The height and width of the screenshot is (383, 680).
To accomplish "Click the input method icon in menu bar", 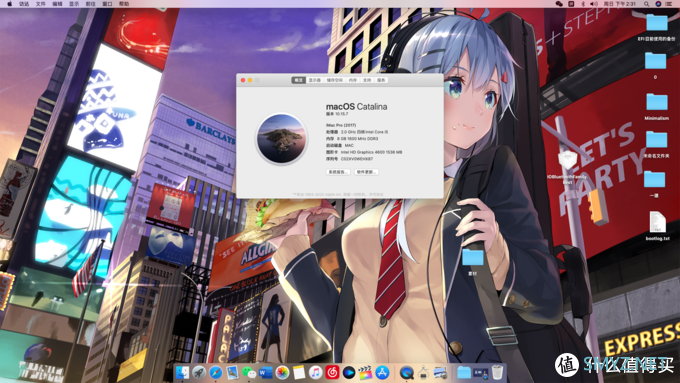I will tap(571, 3).
